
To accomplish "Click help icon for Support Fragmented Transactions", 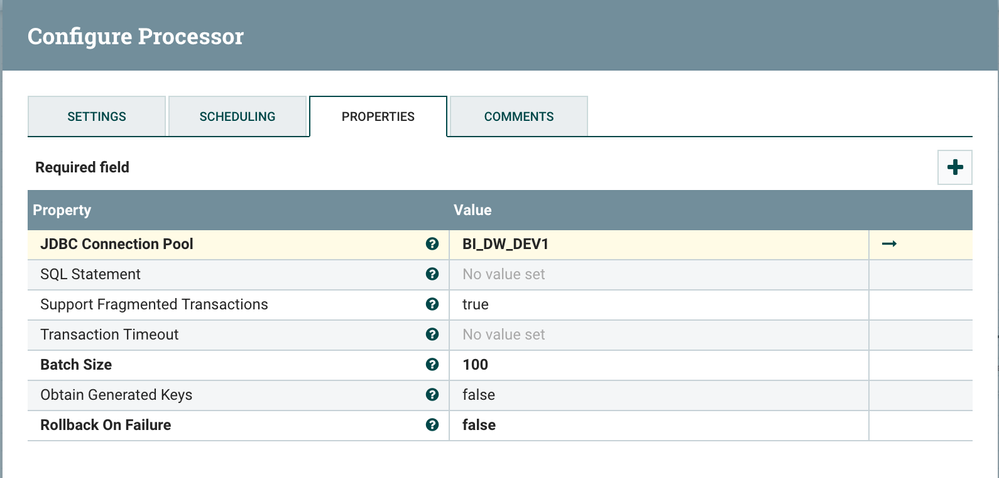I will (432, 304).
